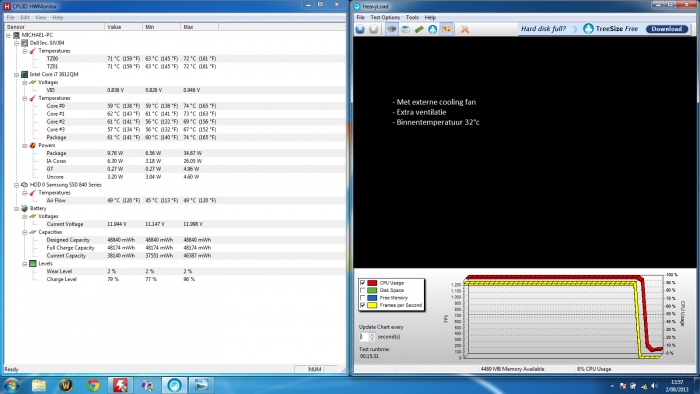Open the Windows Start menu orb

(12, 385)
